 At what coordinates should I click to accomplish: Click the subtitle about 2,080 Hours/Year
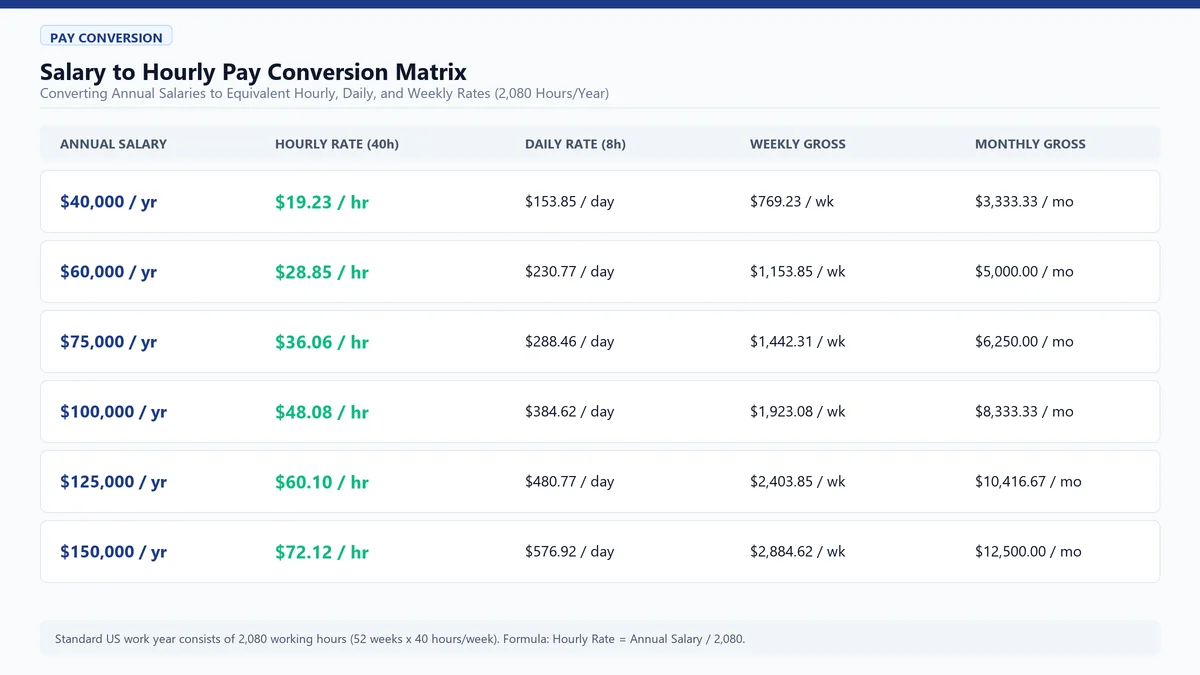[x=324, y=93]
